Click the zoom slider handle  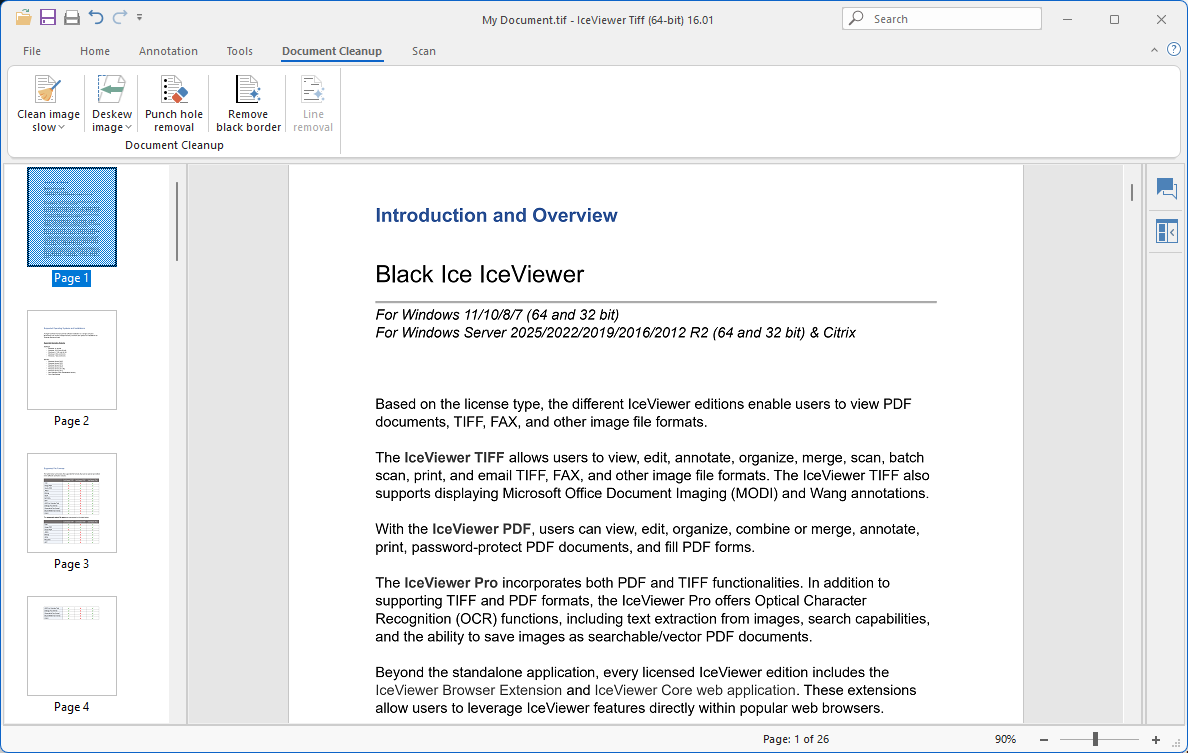1096,739
